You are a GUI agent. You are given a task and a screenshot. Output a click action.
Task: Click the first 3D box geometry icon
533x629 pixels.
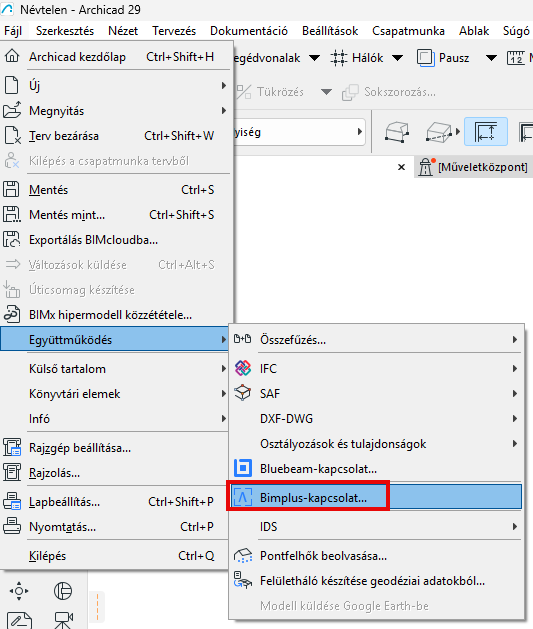pyautogui.click(x=397, y=132)
